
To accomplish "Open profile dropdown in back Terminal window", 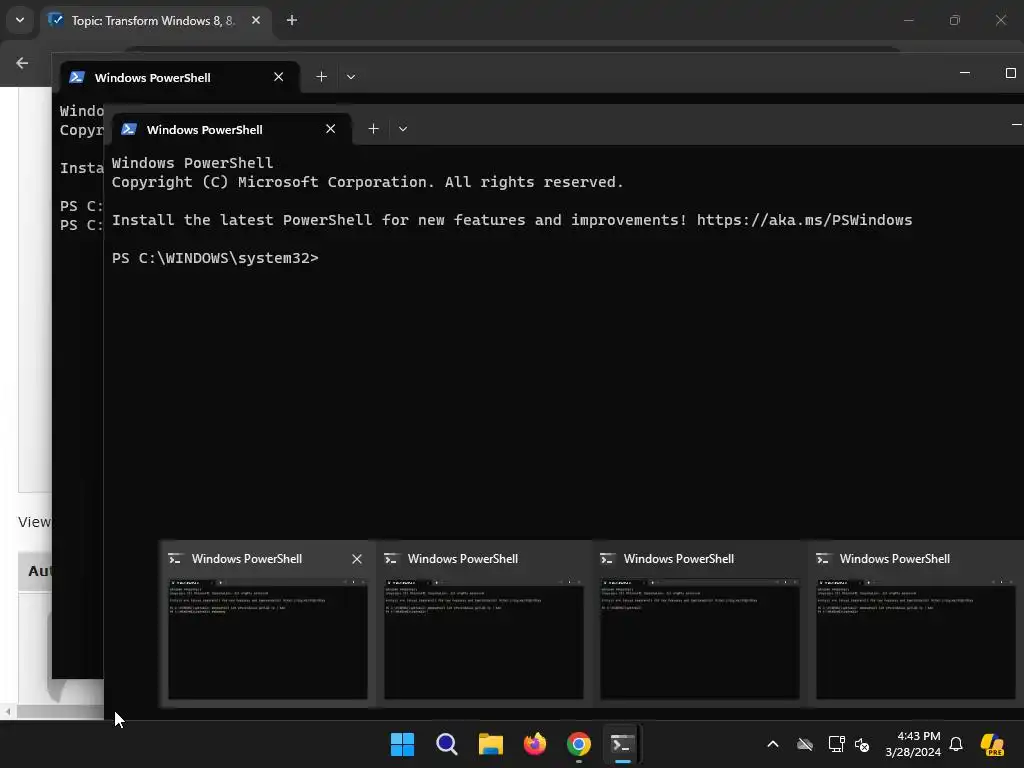I will tap(351, 76).
